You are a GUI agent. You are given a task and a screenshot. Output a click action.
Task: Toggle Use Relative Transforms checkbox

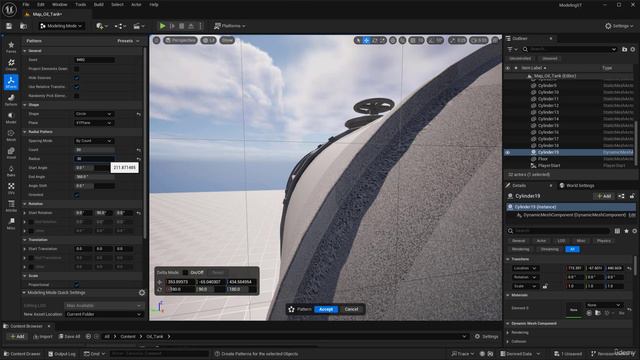click(76, 87)
